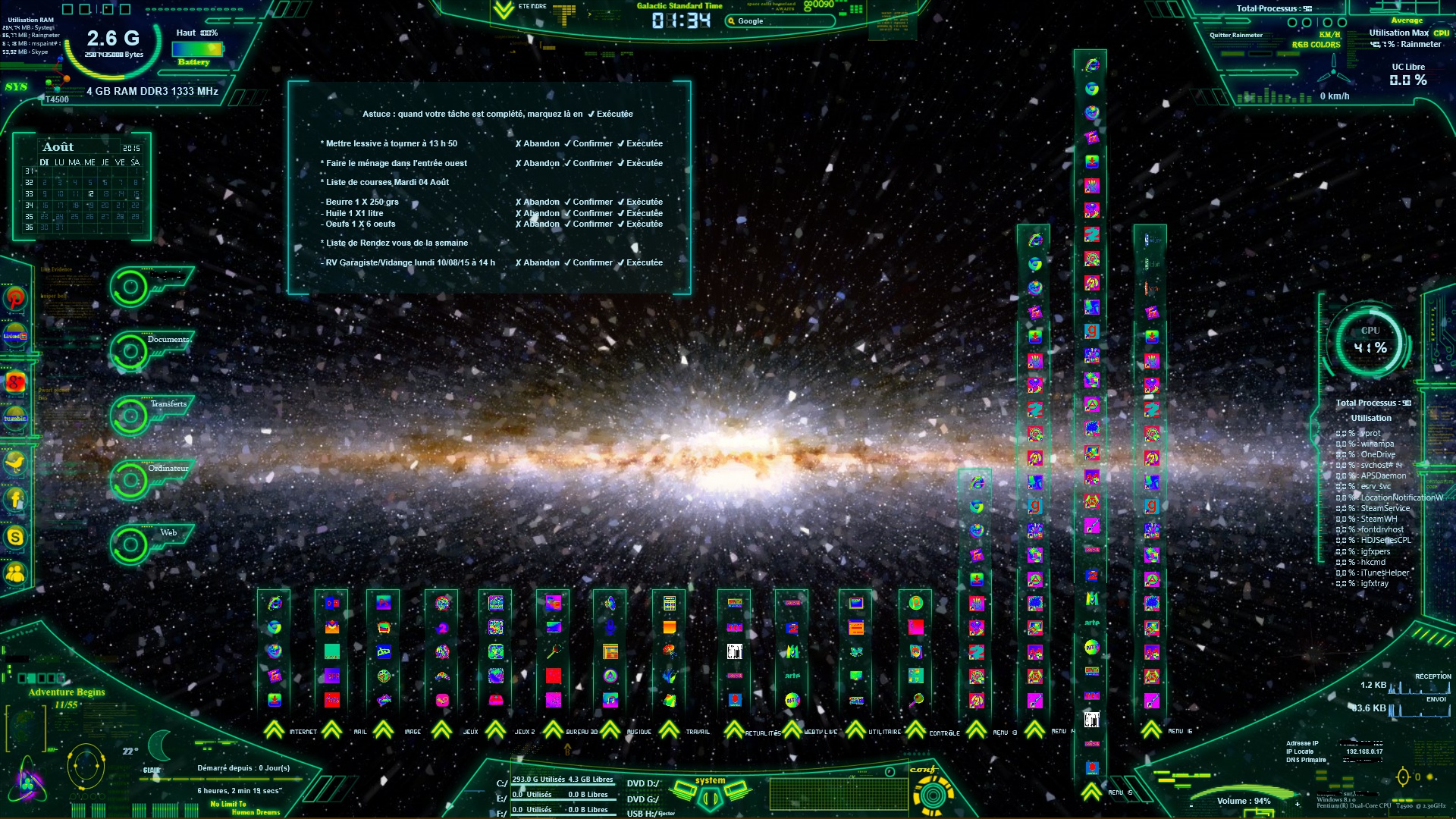Open the Pinterest sidebar icon
This screenshot has height=819, width=1456.
pos(15,299)
